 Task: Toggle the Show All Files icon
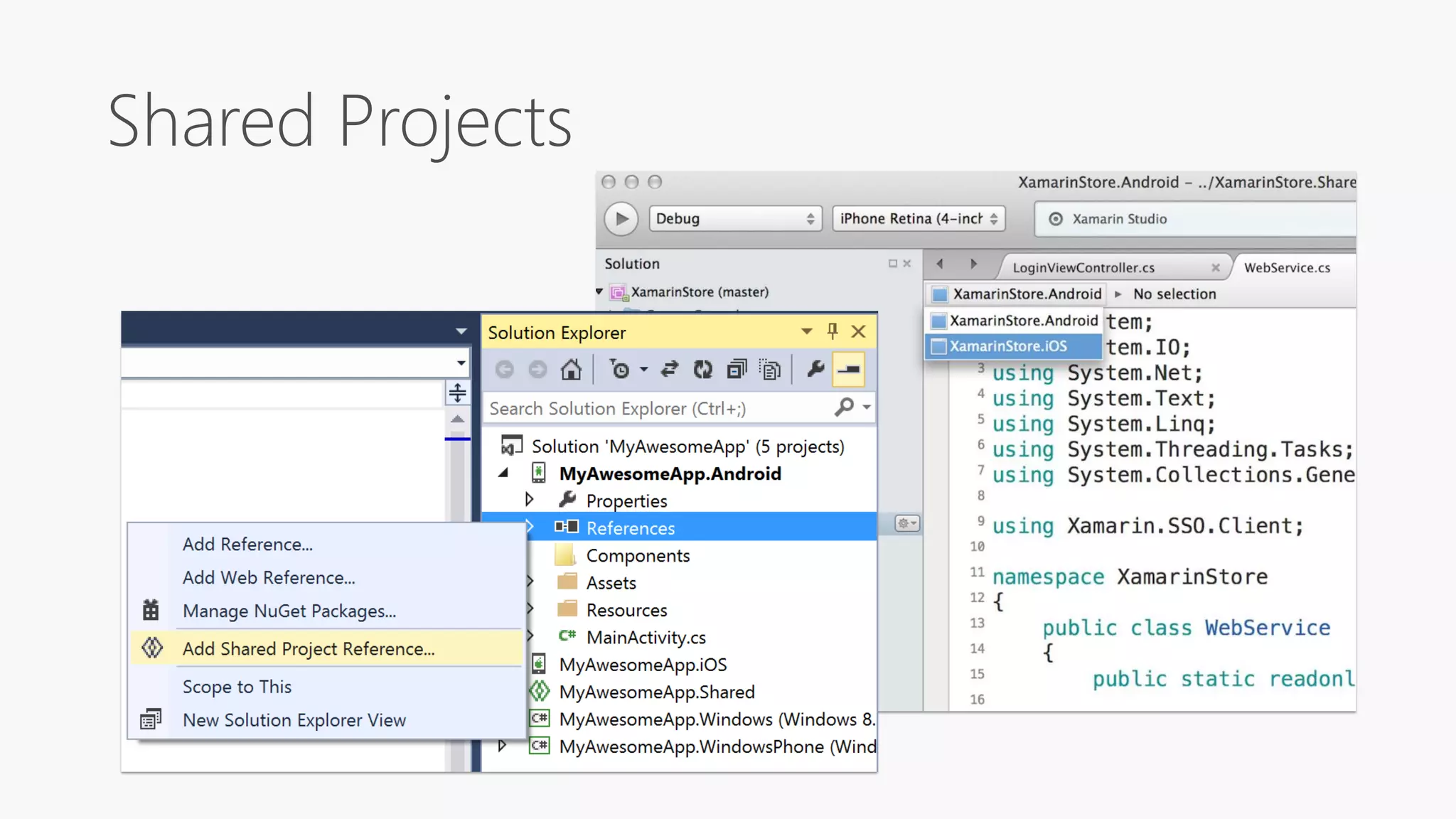coord(770,370)
